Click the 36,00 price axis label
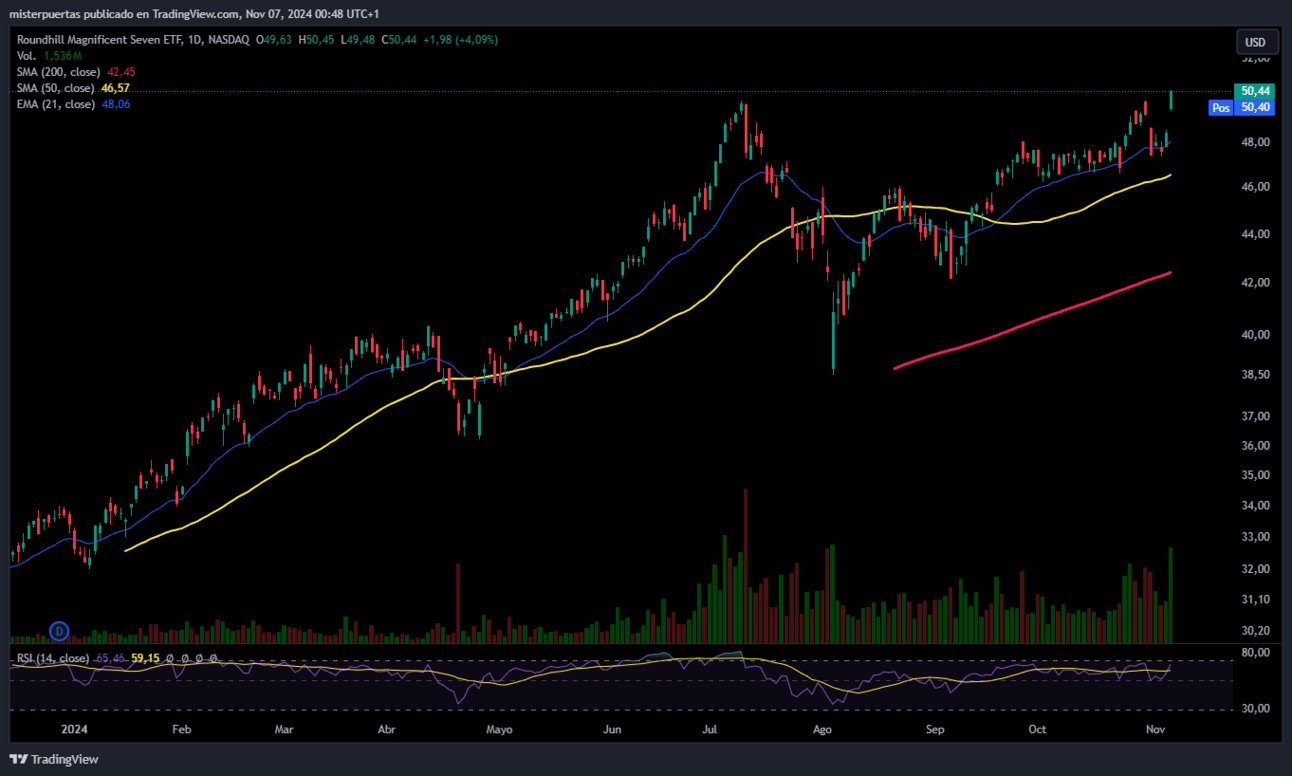This screenshot has width=1292, height=776. tap(1255, 445)
